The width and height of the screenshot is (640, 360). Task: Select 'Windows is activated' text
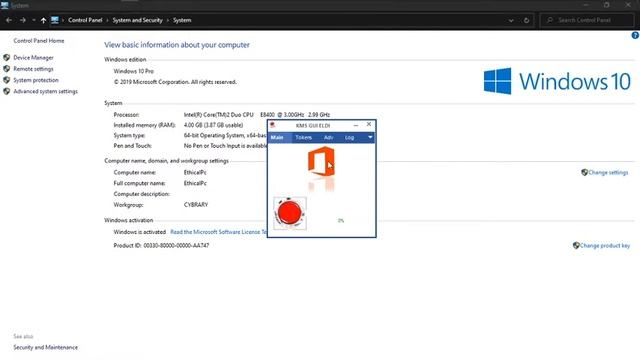[x=140, y=232]
